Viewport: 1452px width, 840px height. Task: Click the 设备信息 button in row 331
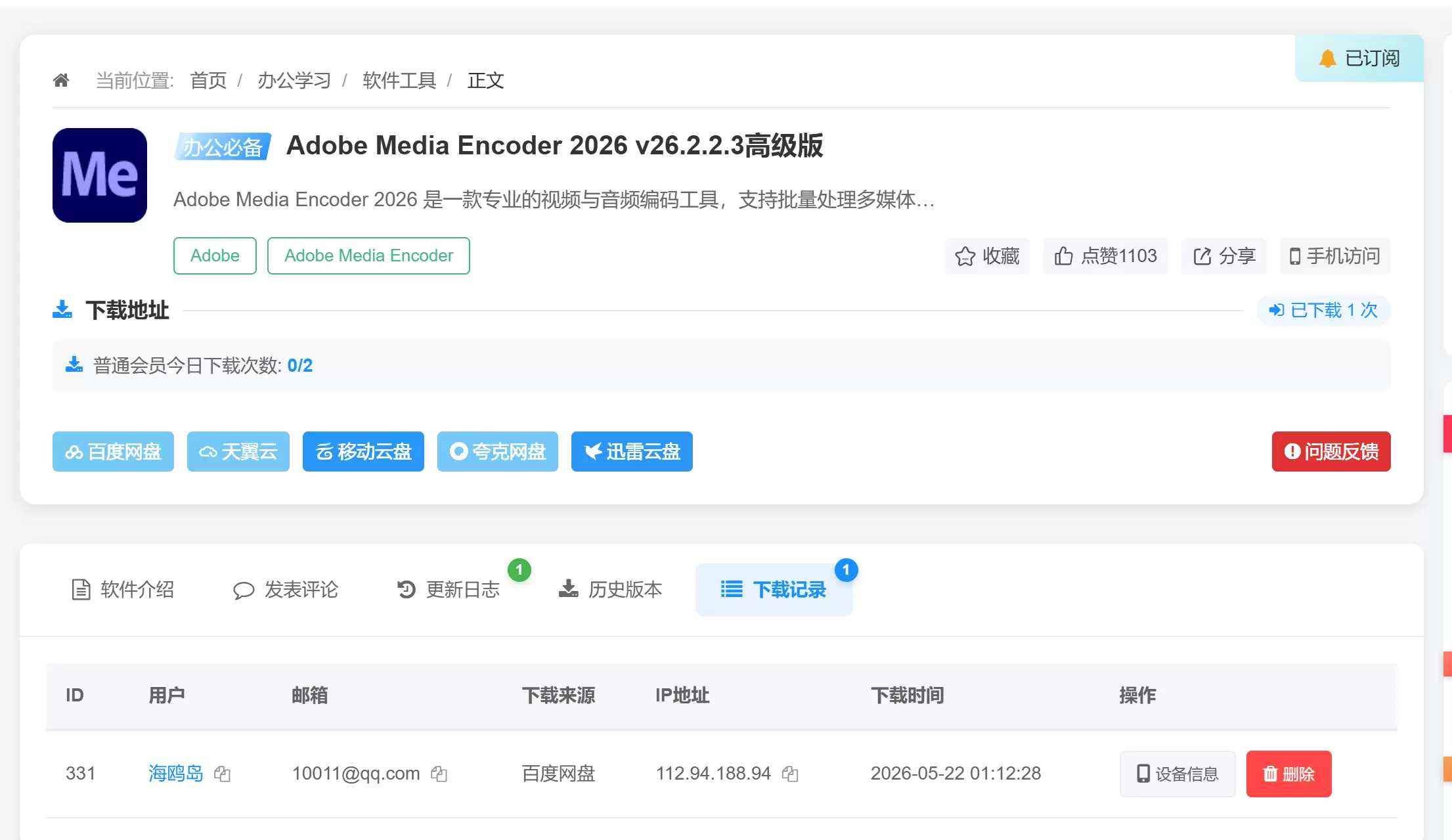[x=1177, y=774]
